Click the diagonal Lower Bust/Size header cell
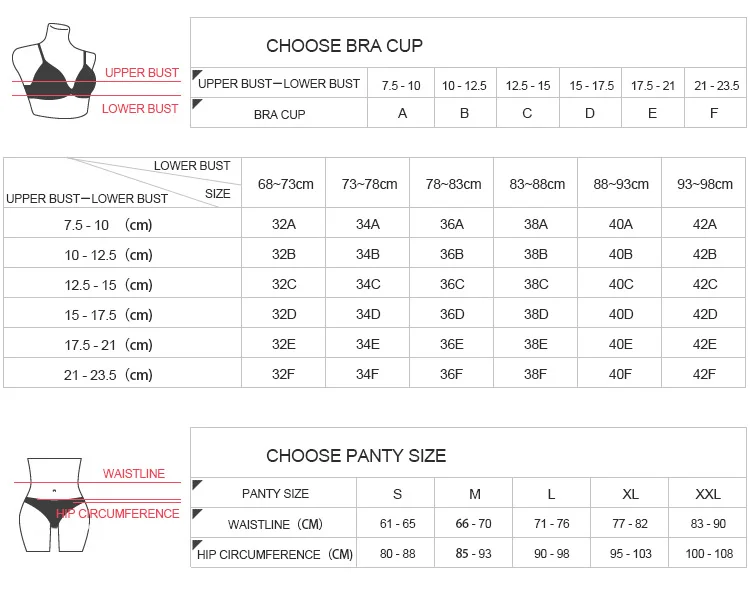Screen dimensions: 750x600 pyautogui.click(x=123, y=182)
